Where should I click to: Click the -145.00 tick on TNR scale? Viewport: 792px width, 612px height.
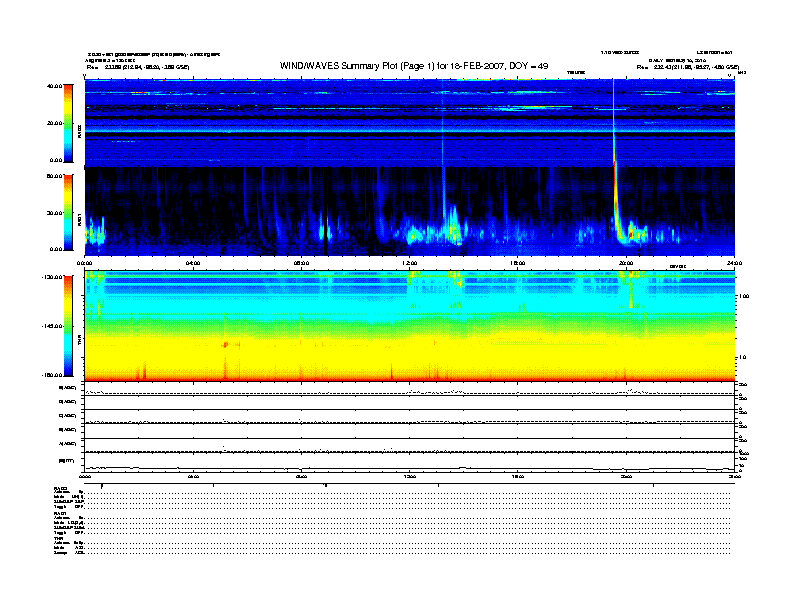point(52,326)
